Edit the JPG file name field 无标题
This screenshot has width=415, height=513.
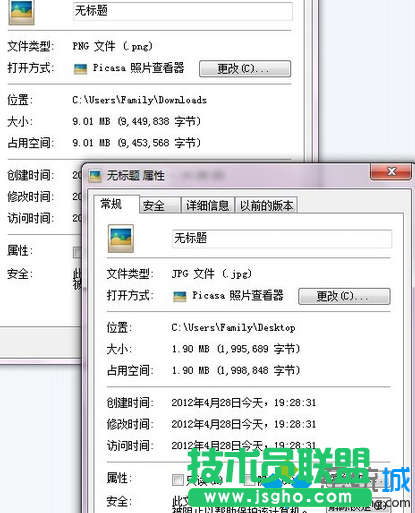[282, 238]
